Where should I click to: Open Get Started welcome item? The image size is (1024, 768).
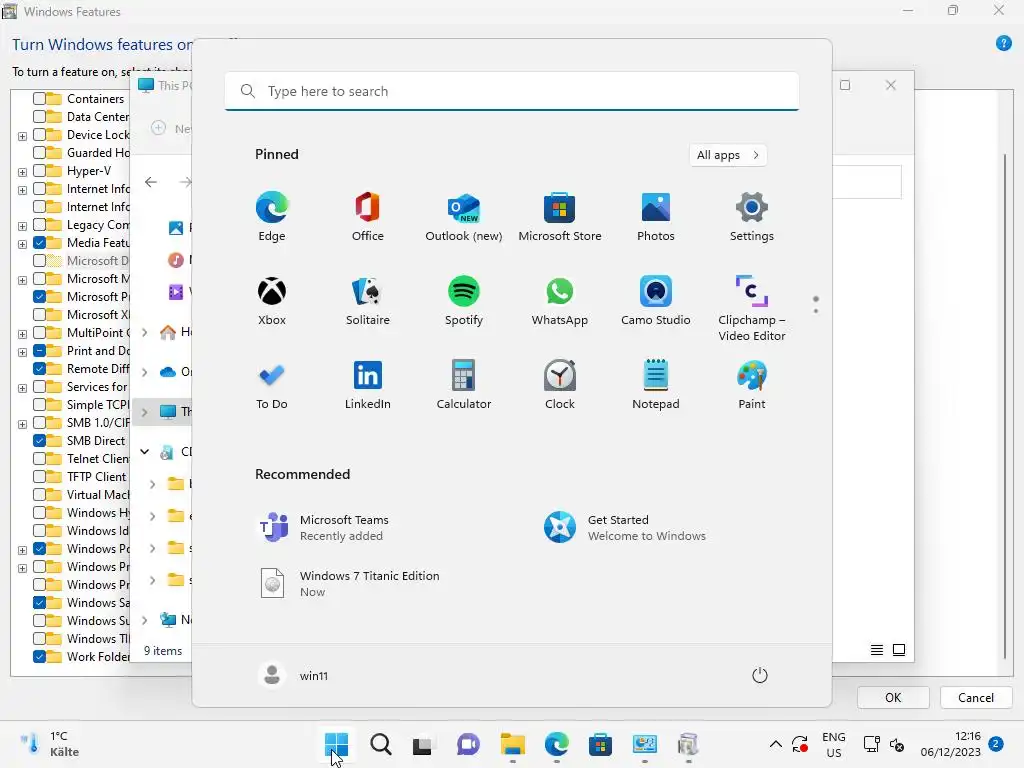point(625,528)
